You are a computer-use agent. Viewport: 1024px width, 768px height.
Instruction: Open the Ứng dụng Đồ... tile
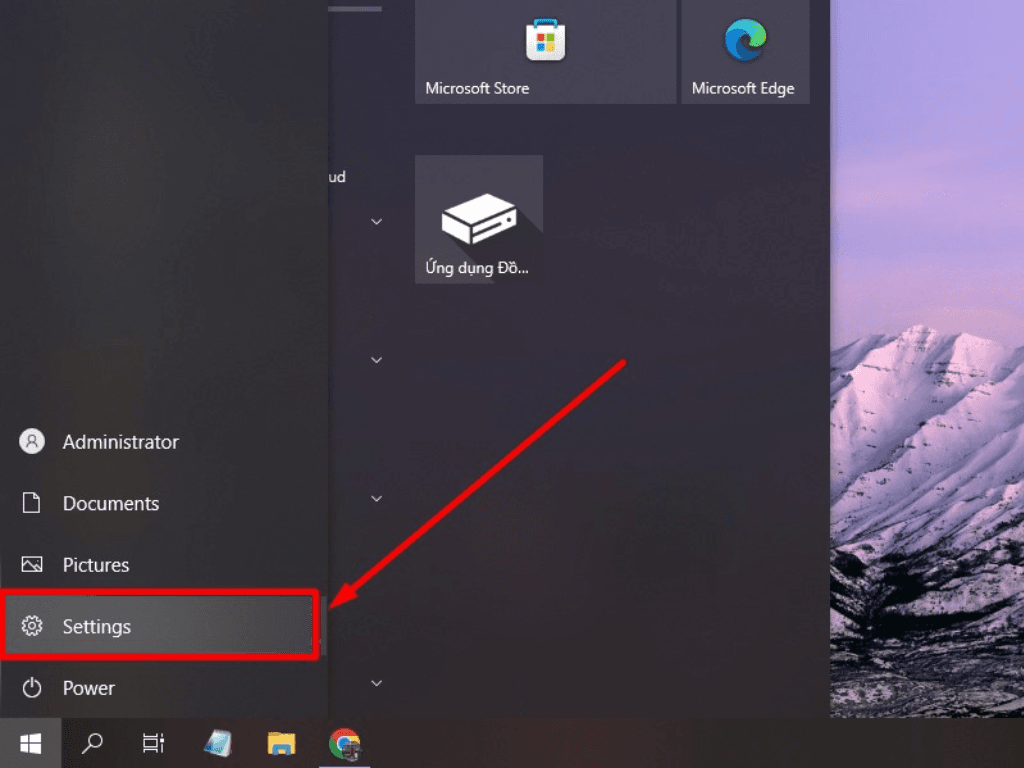point(479,219)
